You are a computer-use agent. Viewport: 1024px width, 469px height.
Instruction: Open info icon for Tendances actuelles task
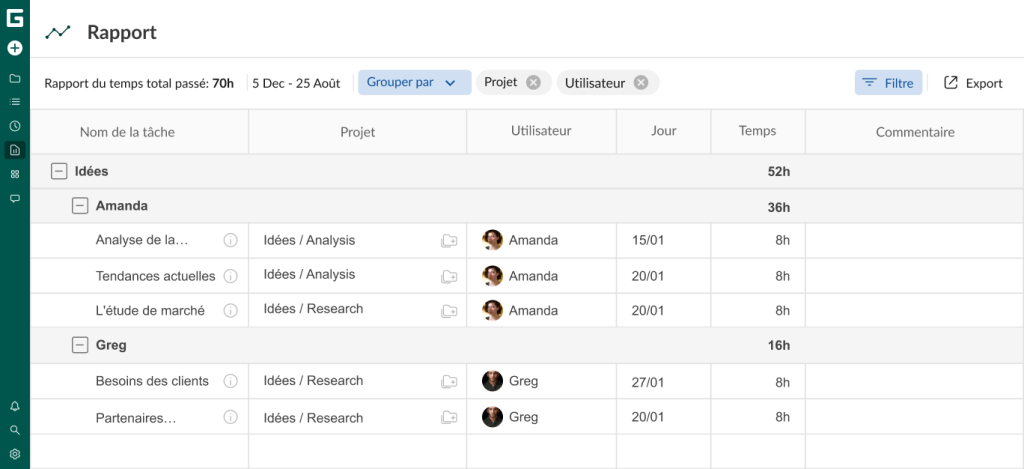click(231, 276)
